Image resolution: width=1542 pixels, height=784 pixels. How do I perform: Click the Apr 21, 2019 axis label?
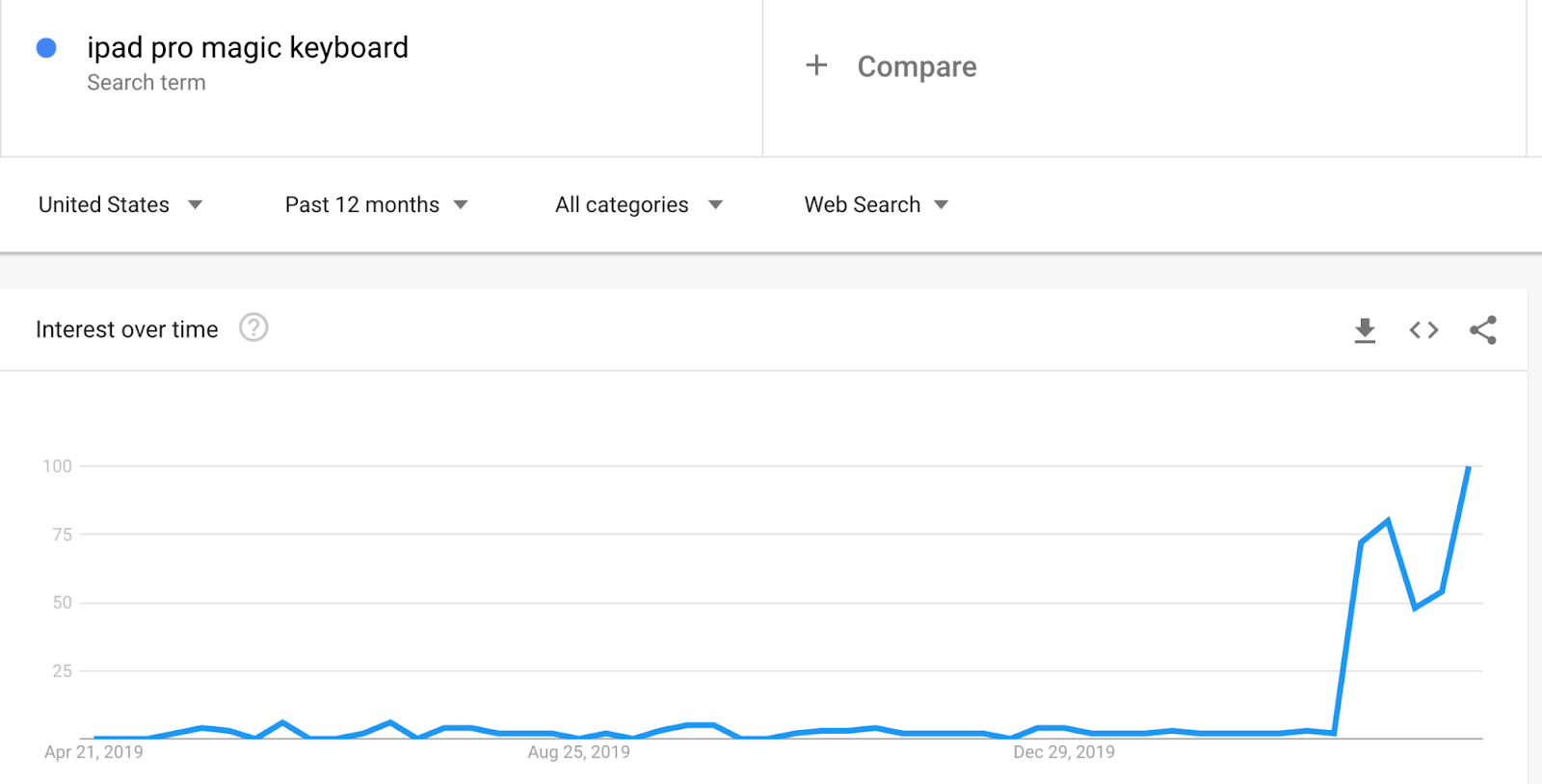[93, 752]
